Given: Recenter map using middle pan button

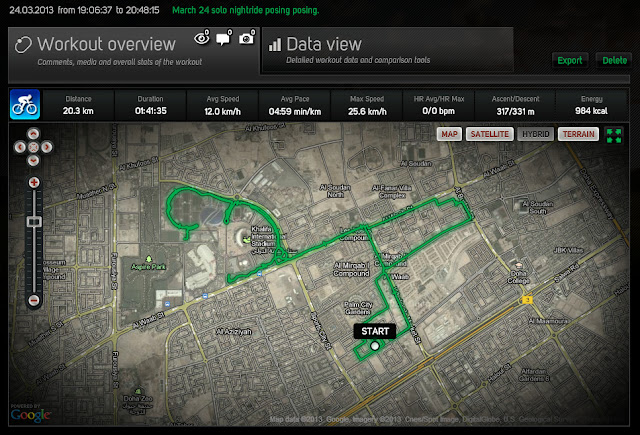Looking at the screenshot, I should point(33,147).
